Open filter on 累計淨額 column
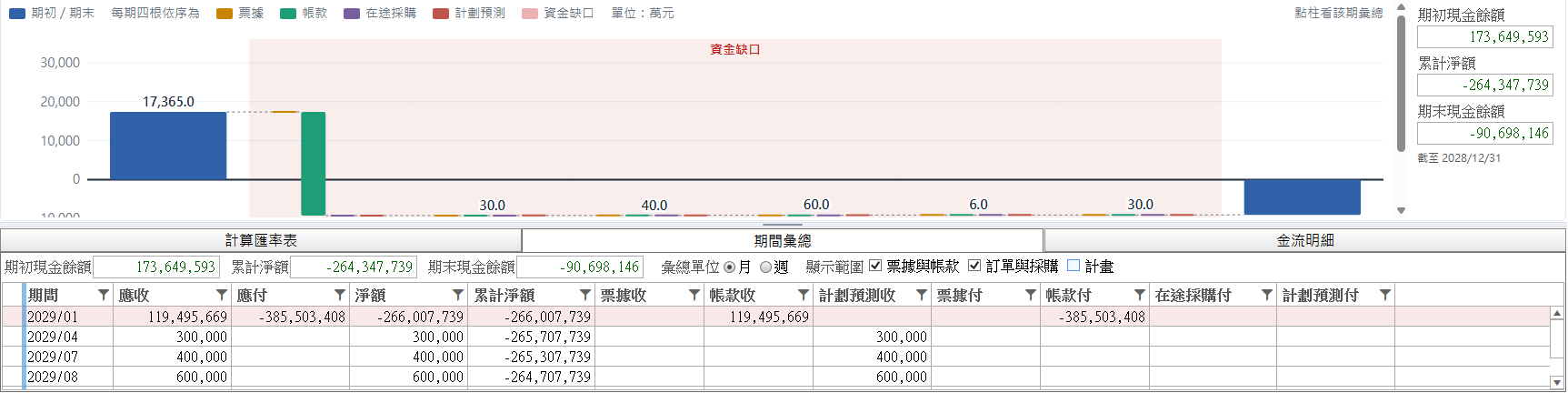Image resolution: width=1568 pixels, height=393 pixels. pos(584,295)
